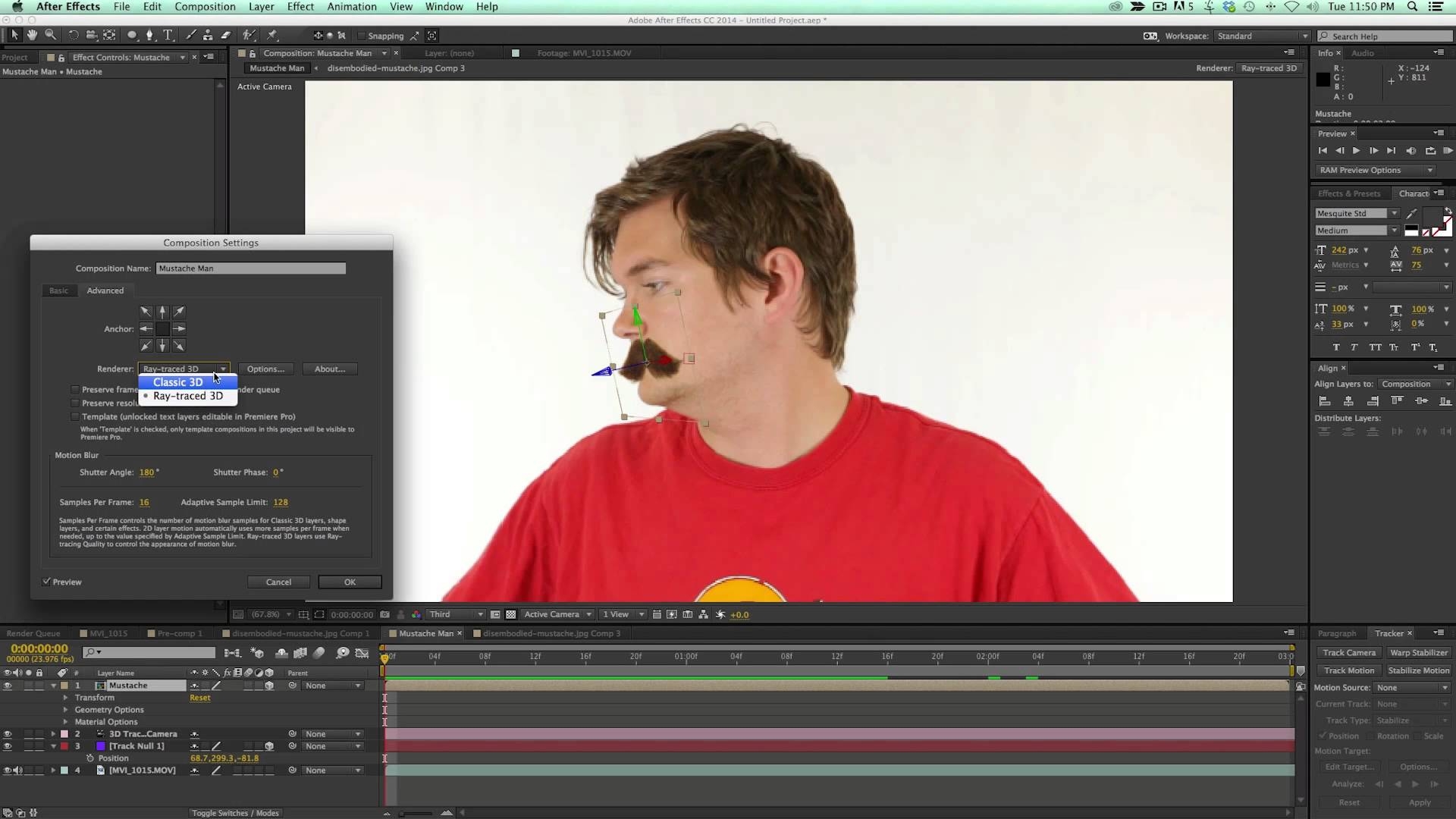Image resolution: width=1456 pixels, height=819 pixels.
Task: Click the composition name input field
Action: pos(250,268)
